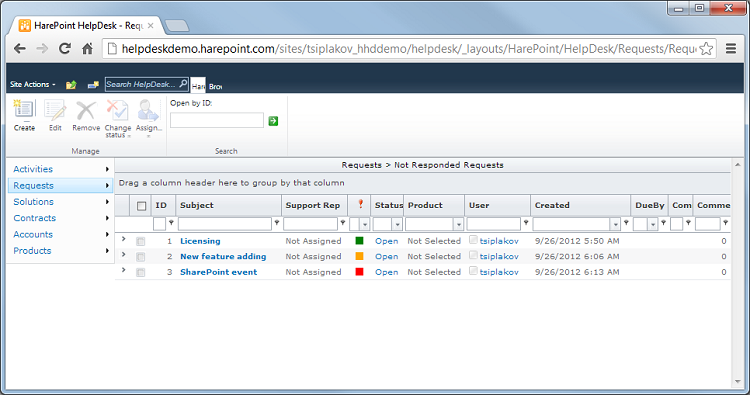Click the green go arrow beside Open by ID
This screenshot has height=395, width=750.
click(273, 121)
